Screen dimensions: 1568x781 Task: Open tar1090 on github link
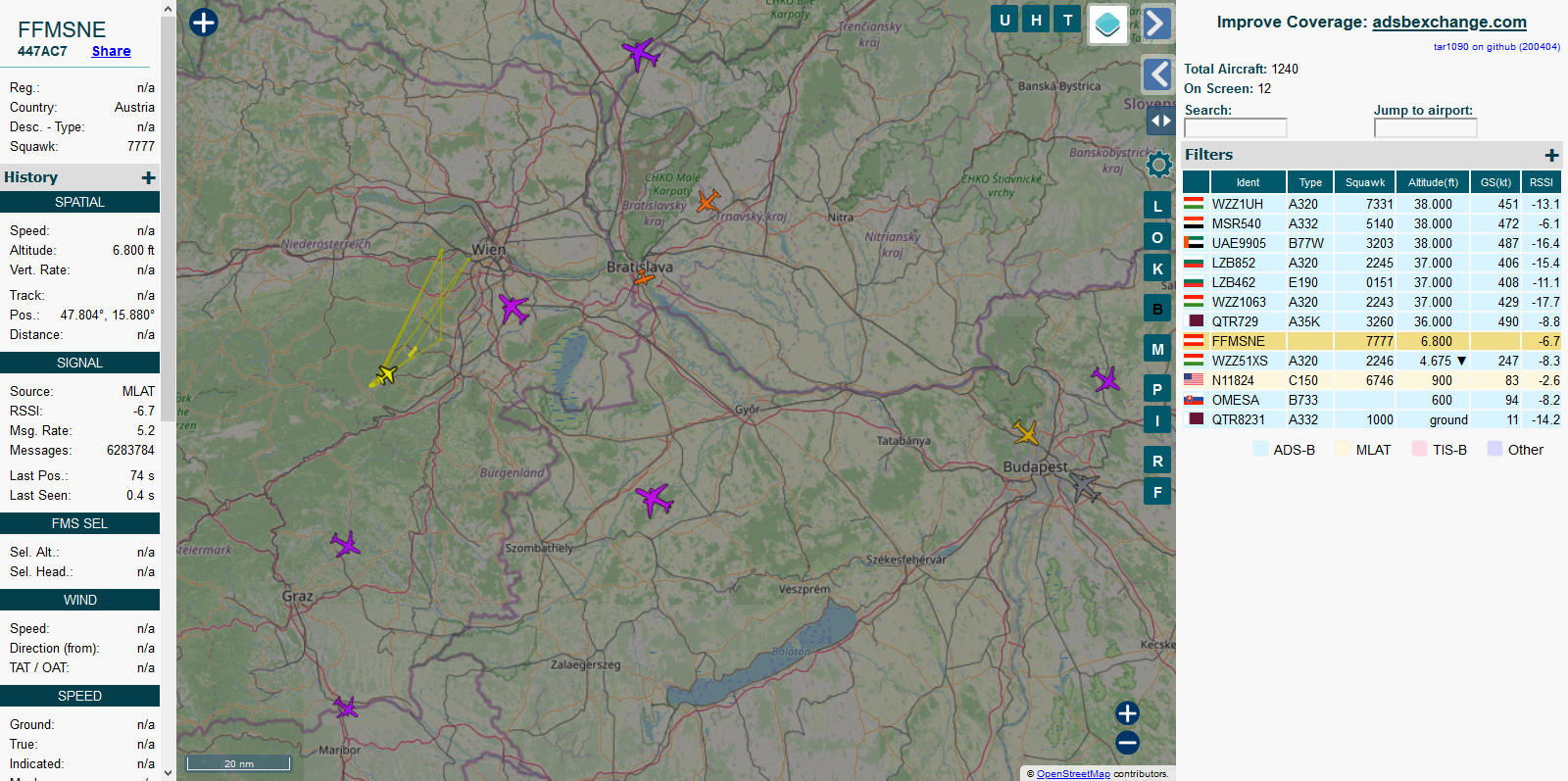click(x=1496, y=46)
